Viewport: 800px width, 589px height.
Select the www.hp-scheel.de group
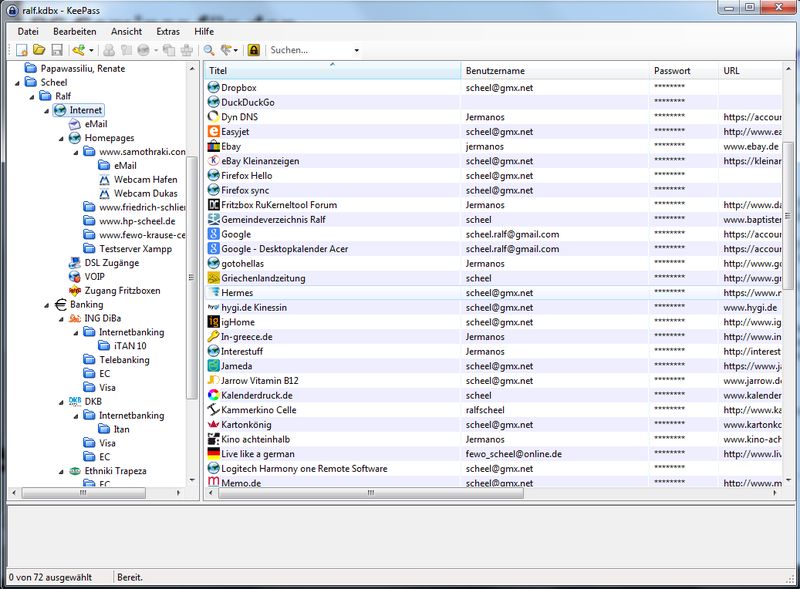point(137,221)
